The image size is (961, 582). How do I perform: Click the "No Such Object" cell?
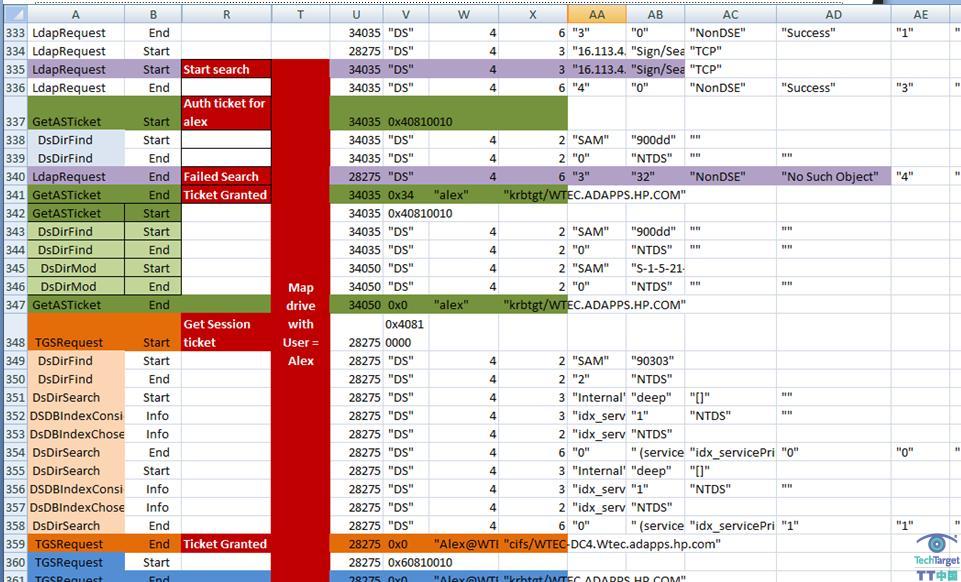(x=834, y=176)
